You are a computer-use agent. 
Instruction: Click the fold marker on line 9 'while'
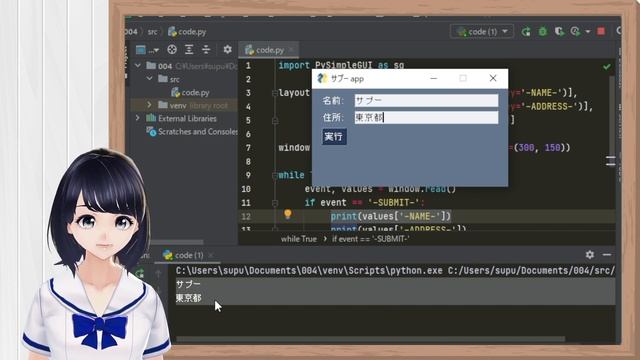275,176
